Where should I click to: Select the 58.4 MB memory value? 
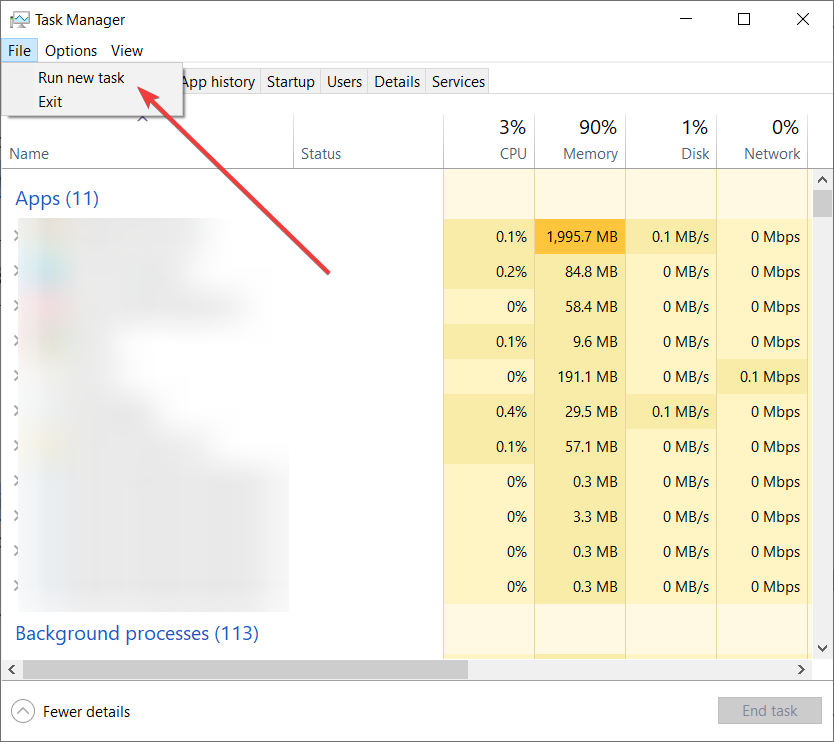[591, 307]
